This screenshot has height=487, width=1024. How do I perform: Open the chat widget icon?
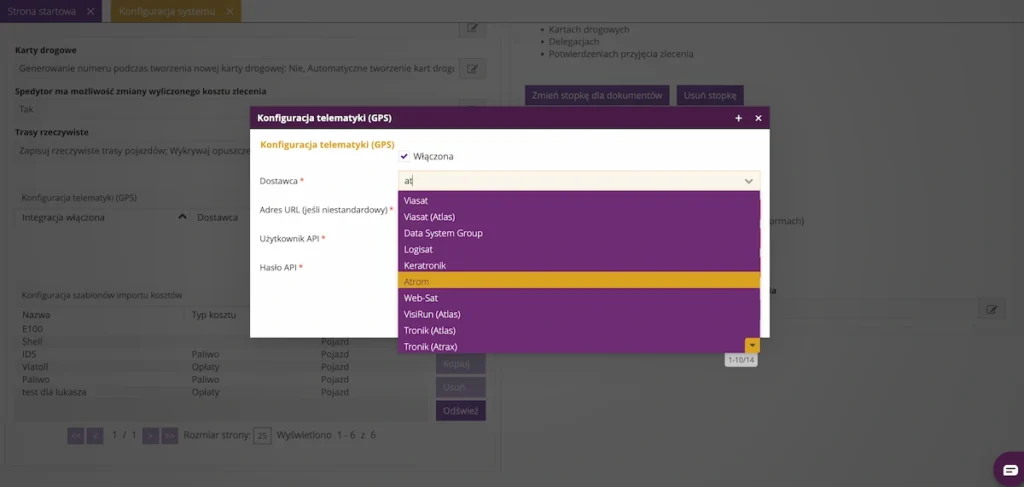[1010, 469]
